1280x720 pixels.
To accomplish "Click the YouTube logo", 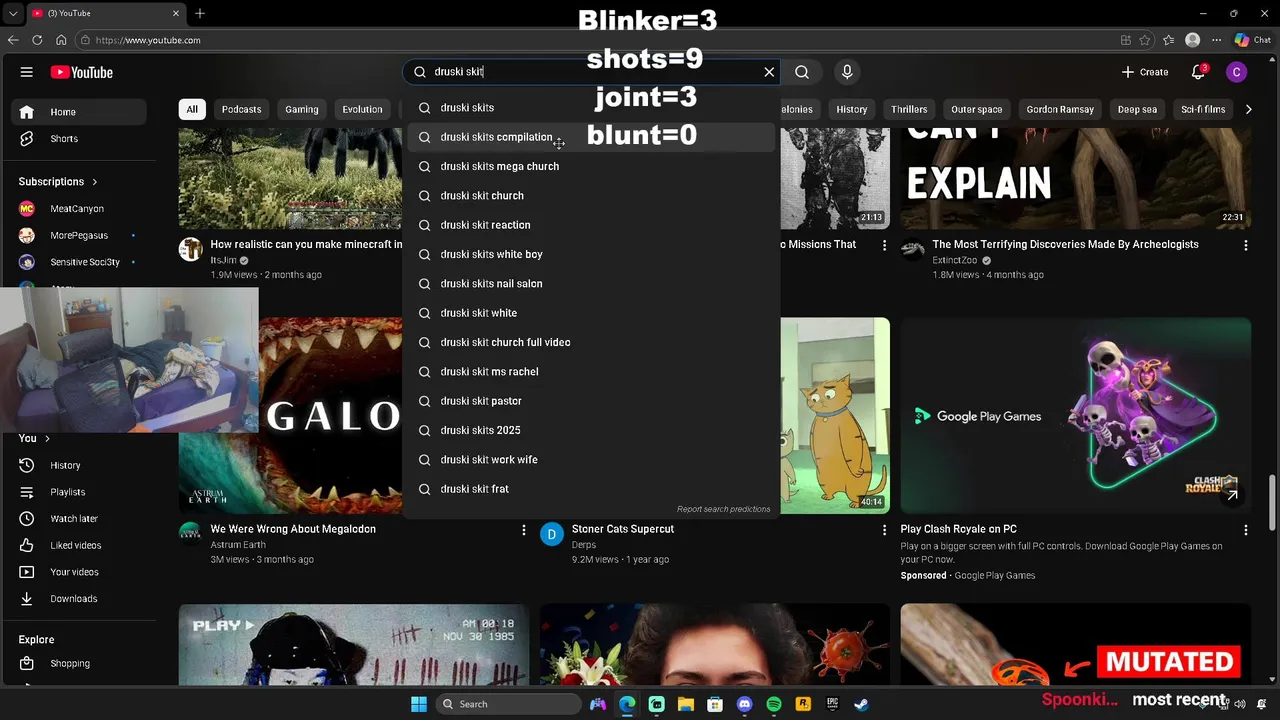I will pyautogui.click(x=82, y=72).
